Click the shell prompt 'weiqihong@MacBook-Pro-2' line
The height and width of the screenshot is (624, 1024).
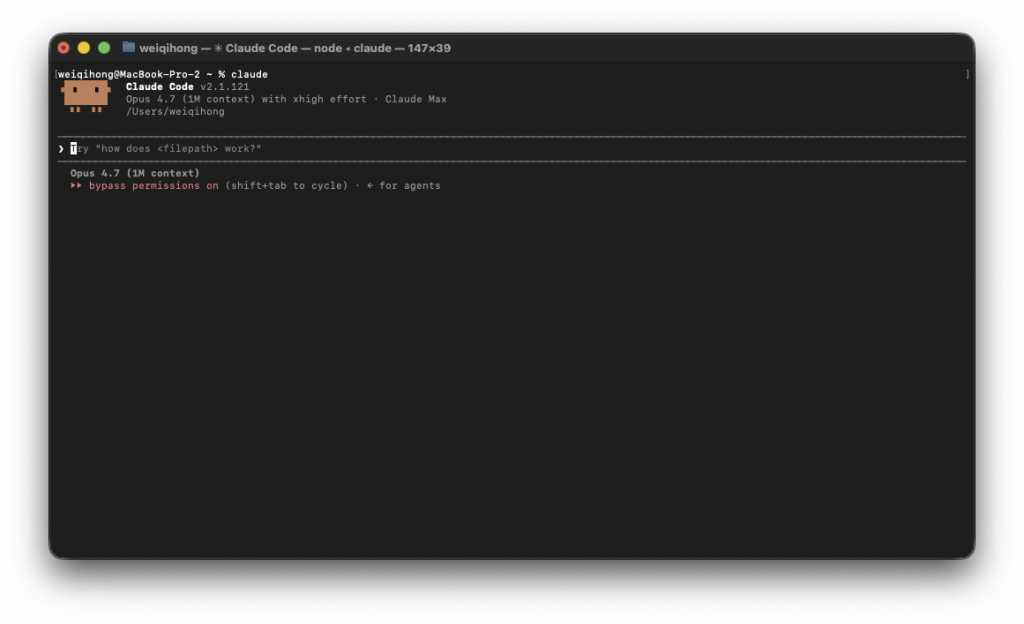[x=129, y=74]
